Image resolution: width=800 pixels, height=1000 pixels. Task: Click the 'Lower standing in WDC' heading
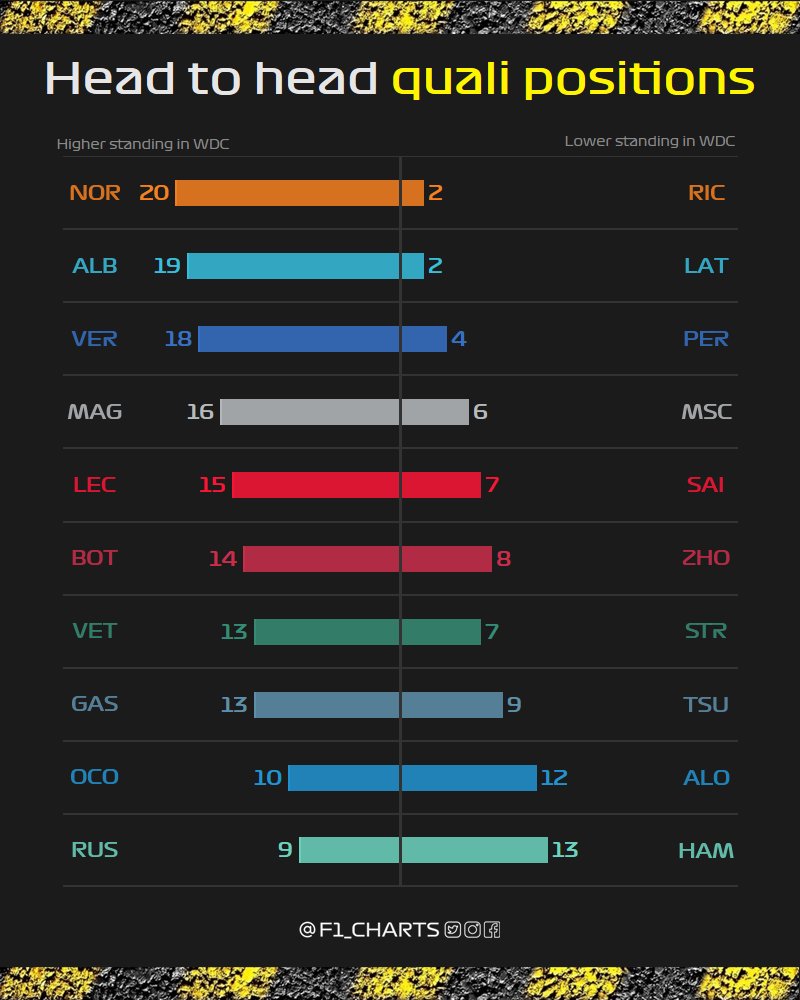[x=649, y=141]
